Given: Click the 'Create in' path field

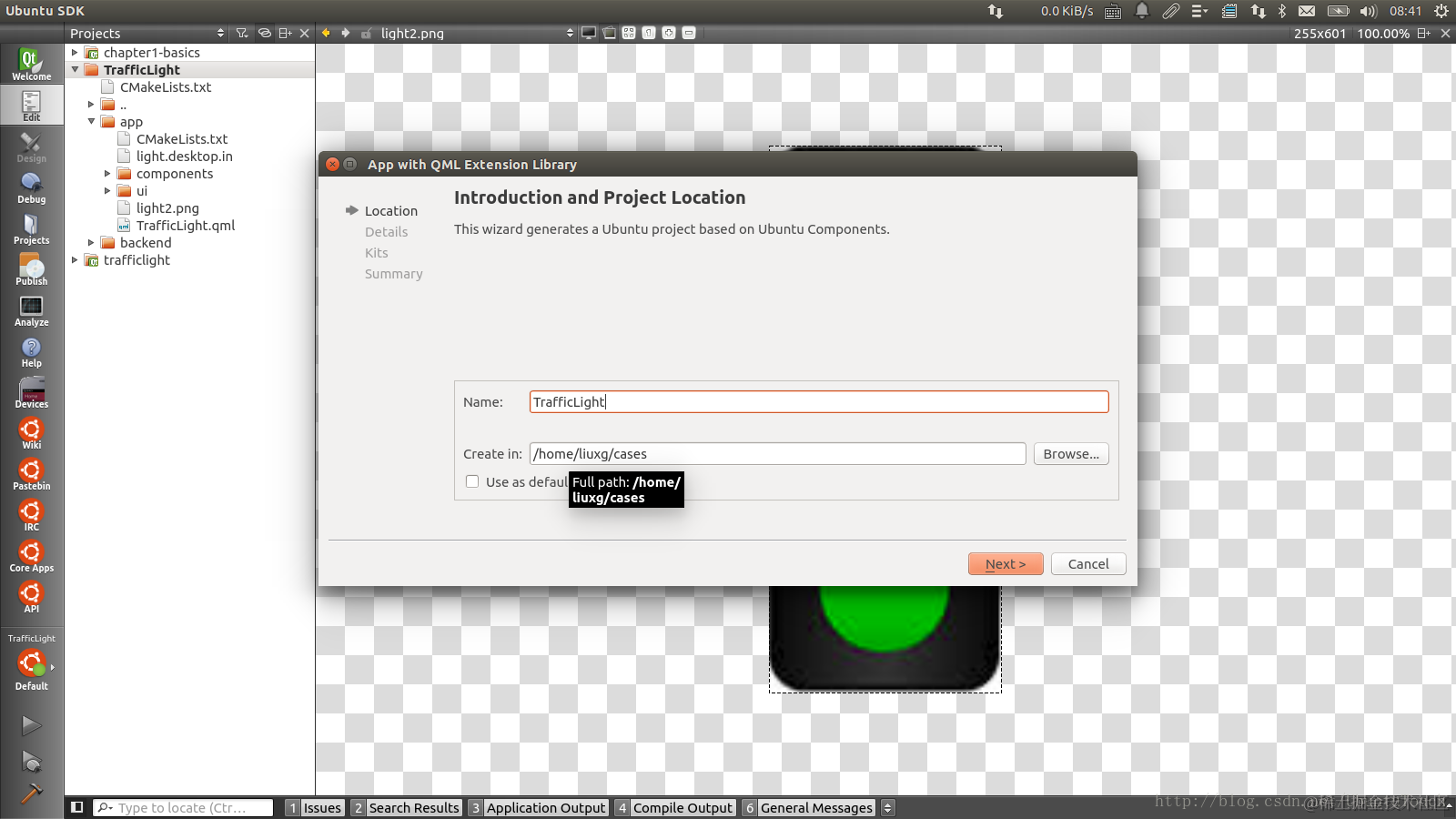Looking at the screenshot, I should [x=778, y=454].
